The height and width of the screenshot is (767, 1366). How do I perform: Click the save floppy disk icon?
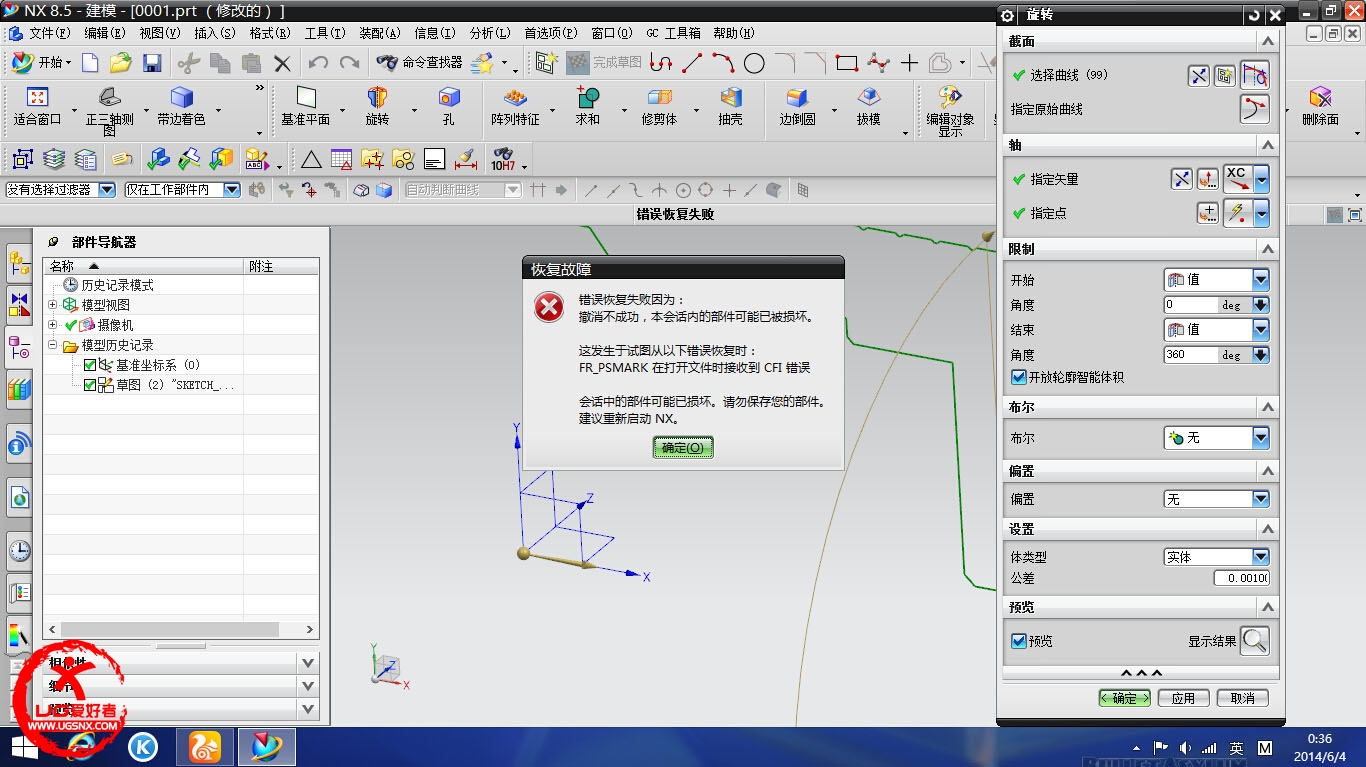152,63
